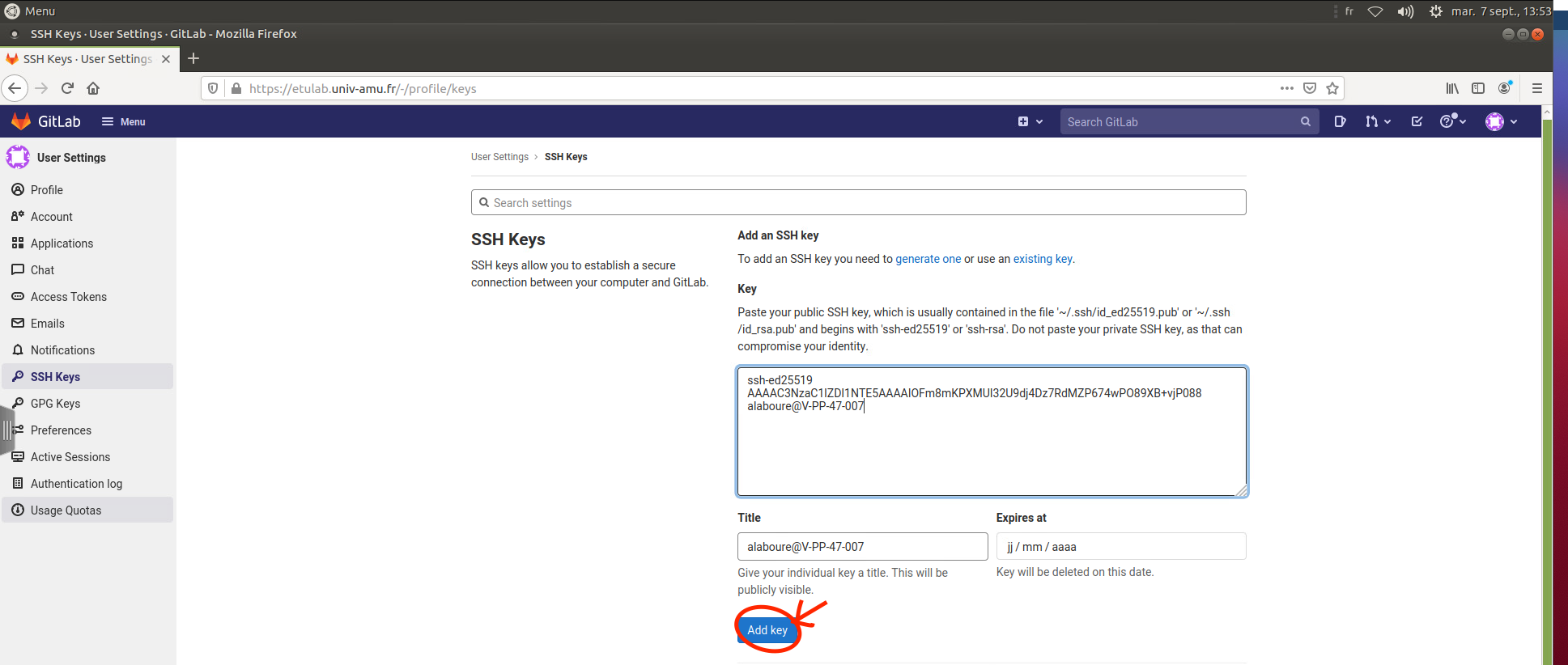Open the GitLab hamburger Menu
Viewport: 1568px width, 665px height.
click(x=123, y=121)
